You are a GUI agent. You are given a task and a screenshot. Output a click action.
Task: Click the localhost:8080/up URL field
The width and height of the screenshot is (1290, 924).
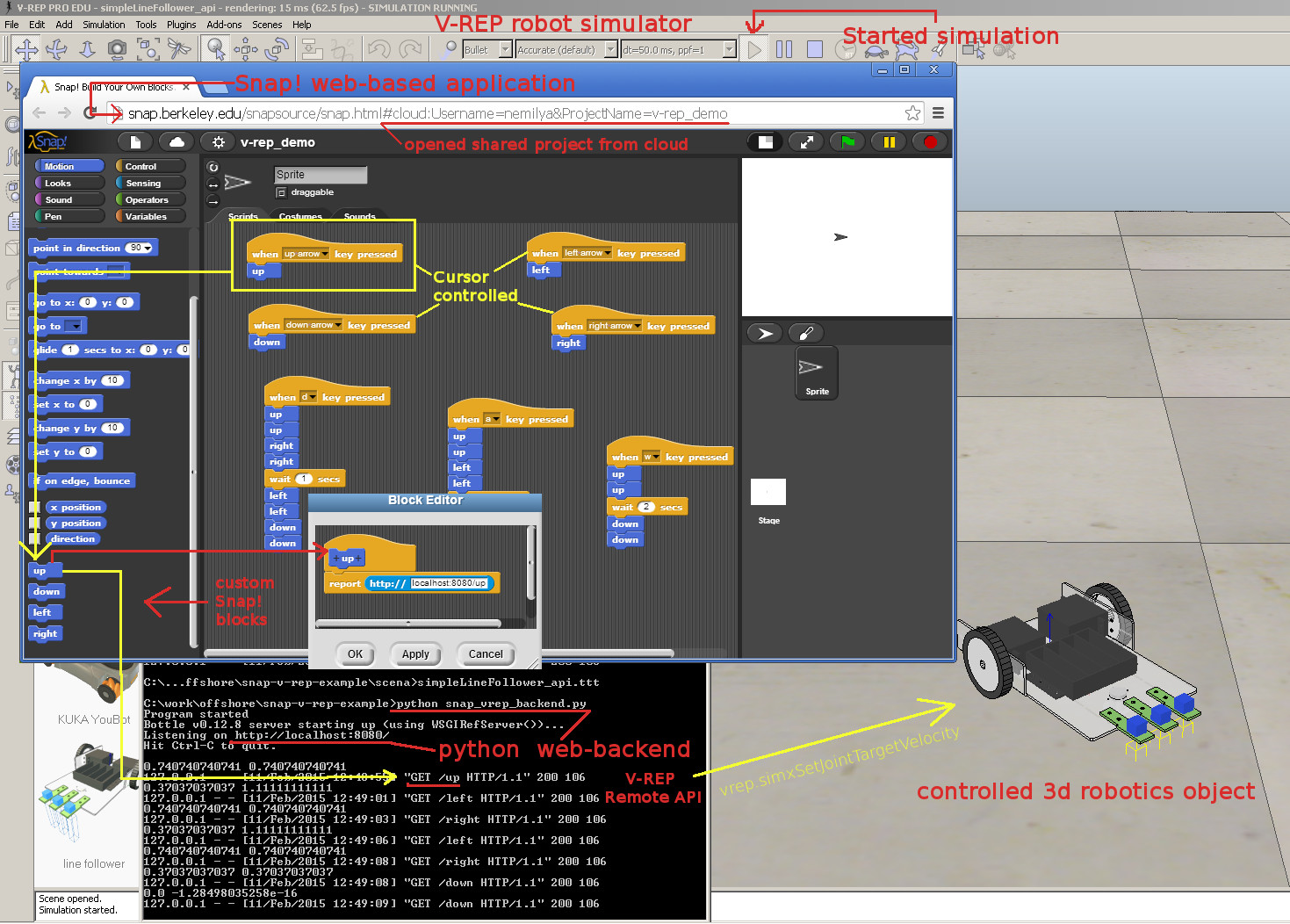click(449, 583)
